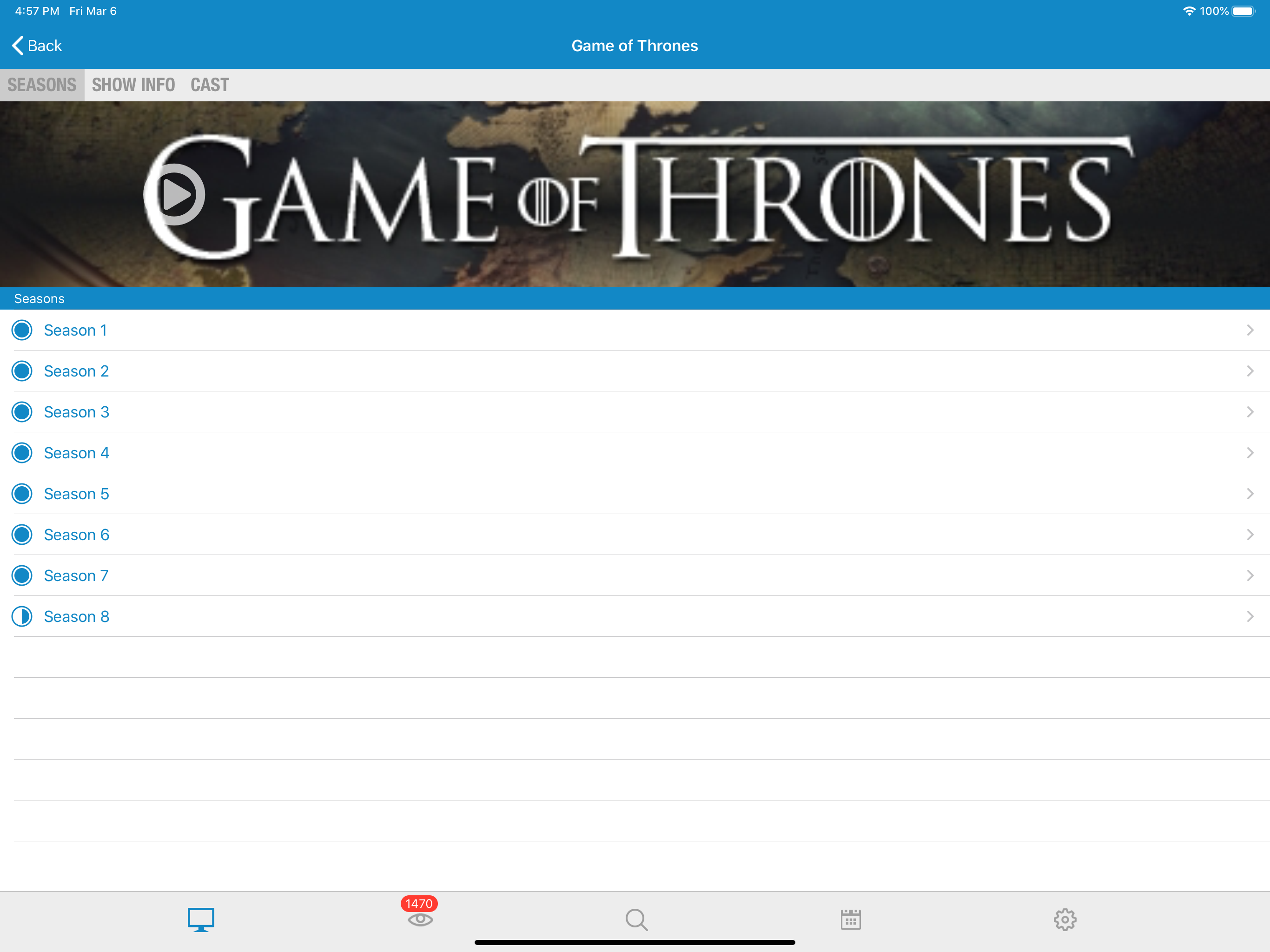Tap the battery status icon
This screenshot has height=952, width=1270.
[x=1244, y=11]
